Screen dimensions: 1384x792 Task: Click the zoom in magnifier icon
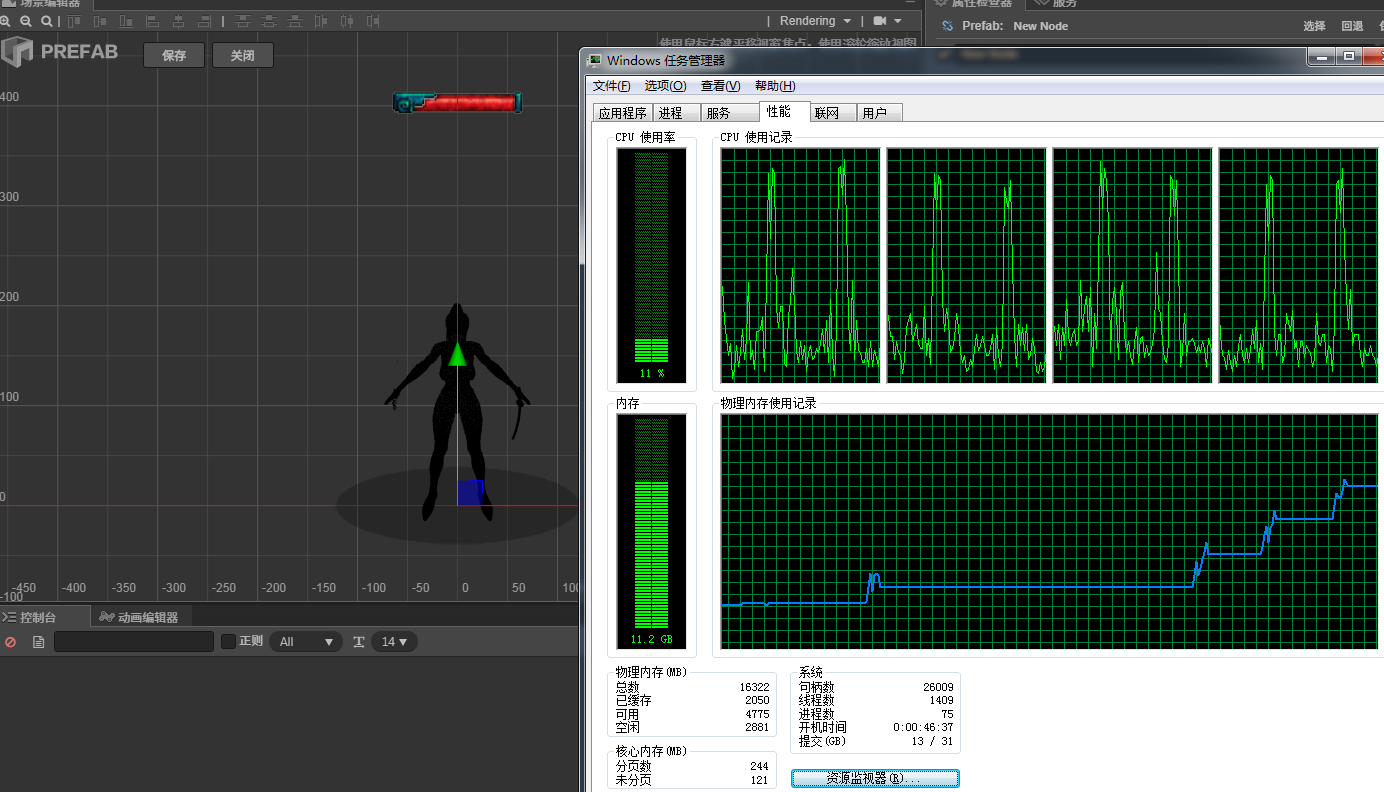click(x=6, y=21)
